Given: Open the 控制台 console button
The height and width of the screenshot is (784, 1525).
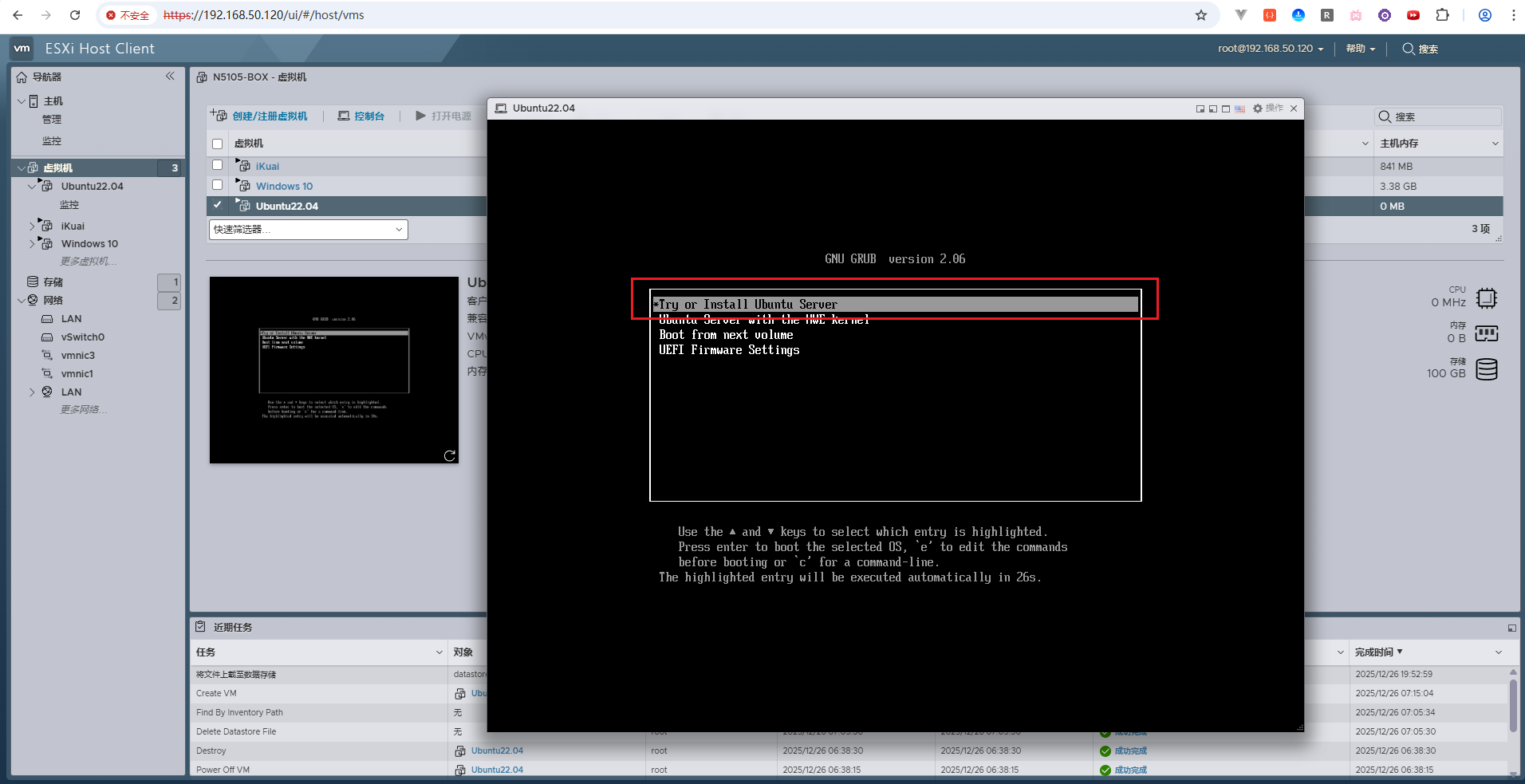Looking at the screenshot, I should (x=361, y=116).
